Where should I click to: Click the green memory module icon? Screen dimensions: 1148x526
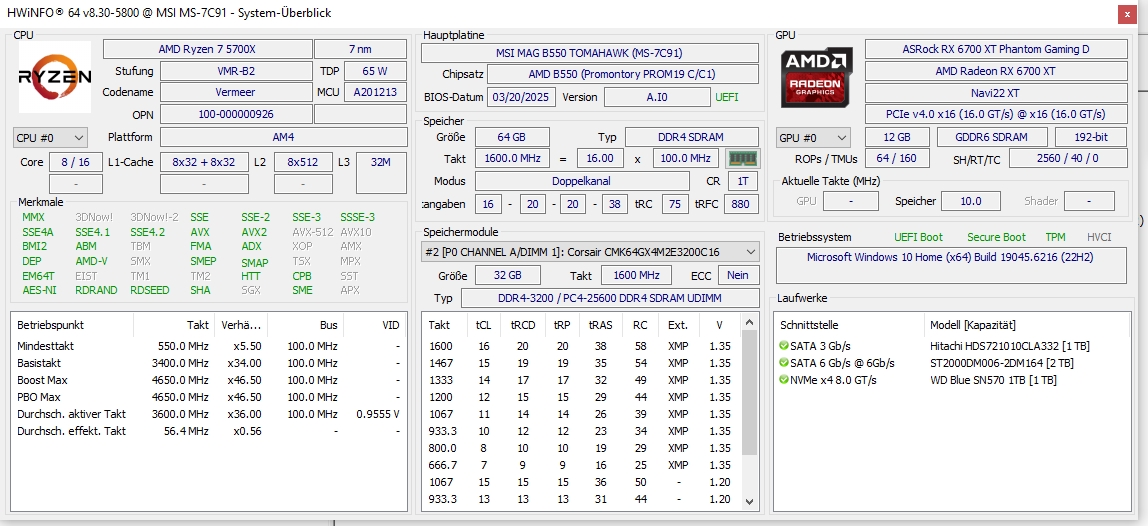click(742, 158)
